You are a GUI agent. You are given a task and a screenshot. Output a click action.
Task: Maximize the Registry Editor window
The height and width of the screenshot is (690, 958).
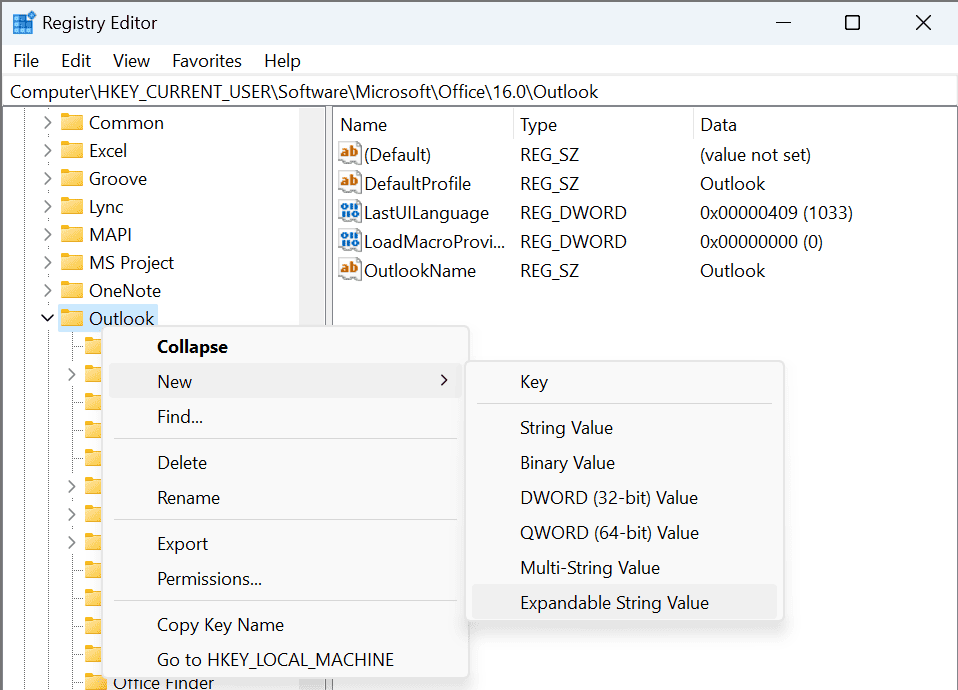pyautogui.click(x=852, y=23)
